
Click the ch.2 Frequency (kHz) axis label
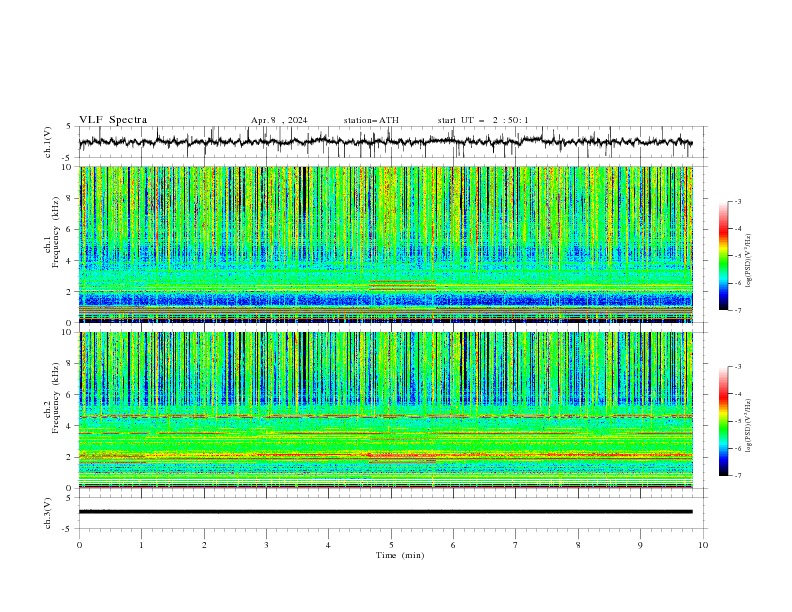[52, 397]
